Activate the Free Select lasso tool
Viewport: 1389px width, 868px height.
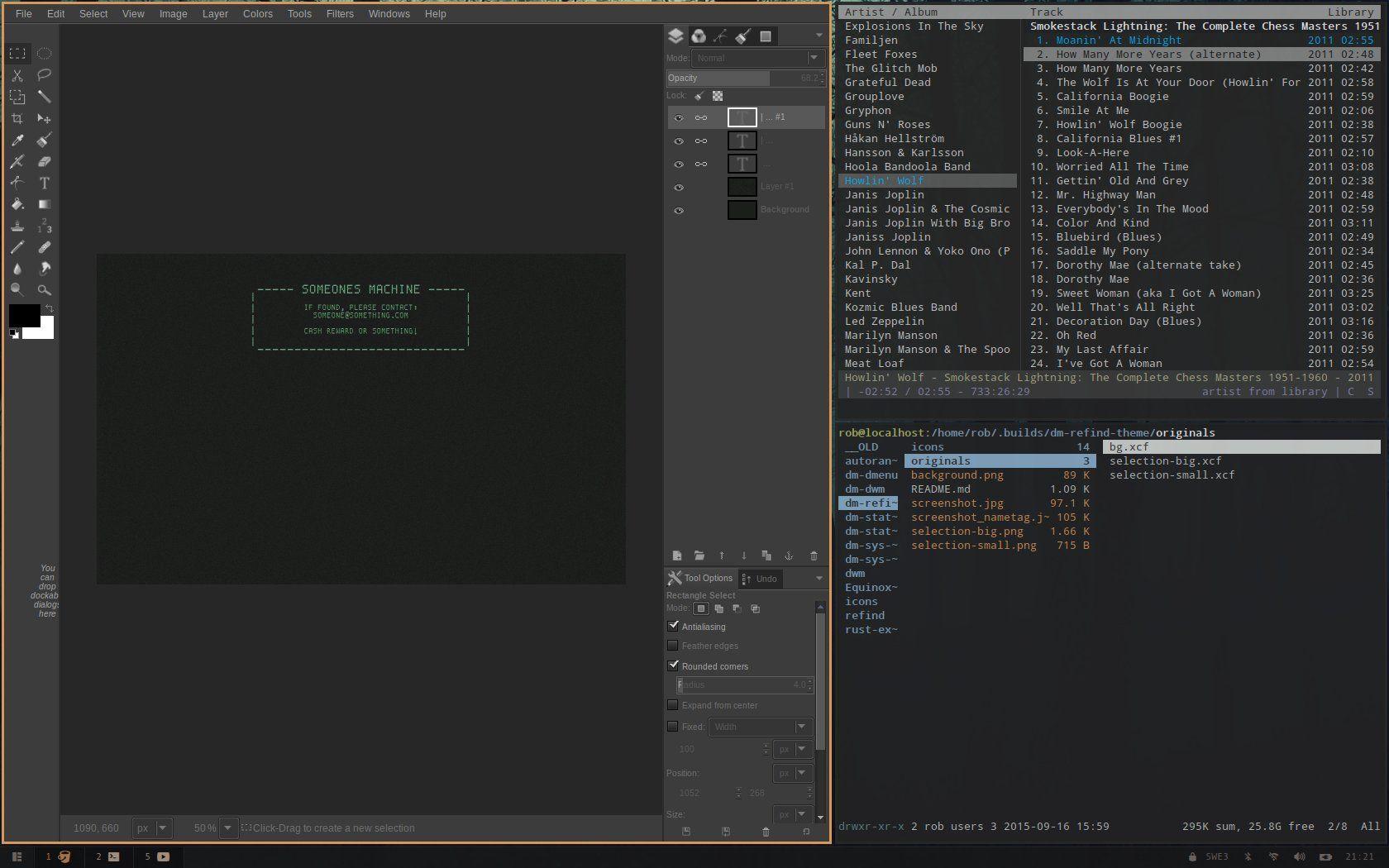coord(45,75)
